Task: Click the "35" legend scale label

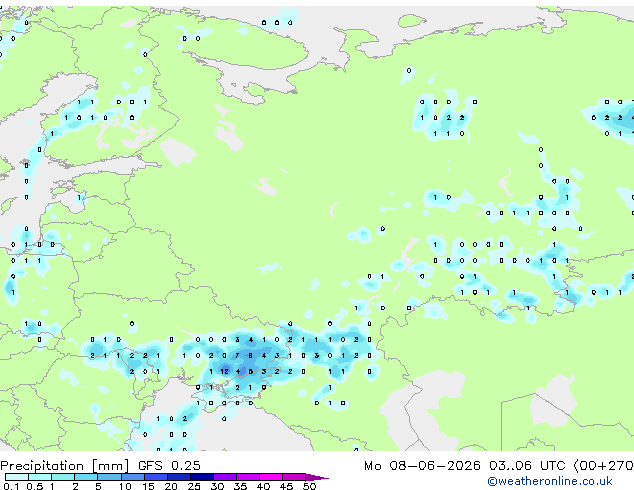Action: point(240,486)
